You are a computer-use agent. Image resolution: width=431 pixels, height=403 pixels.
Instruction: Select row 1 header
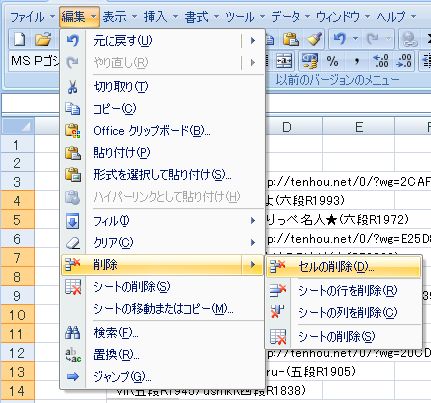pyautogui.click(x=17, y=145)
